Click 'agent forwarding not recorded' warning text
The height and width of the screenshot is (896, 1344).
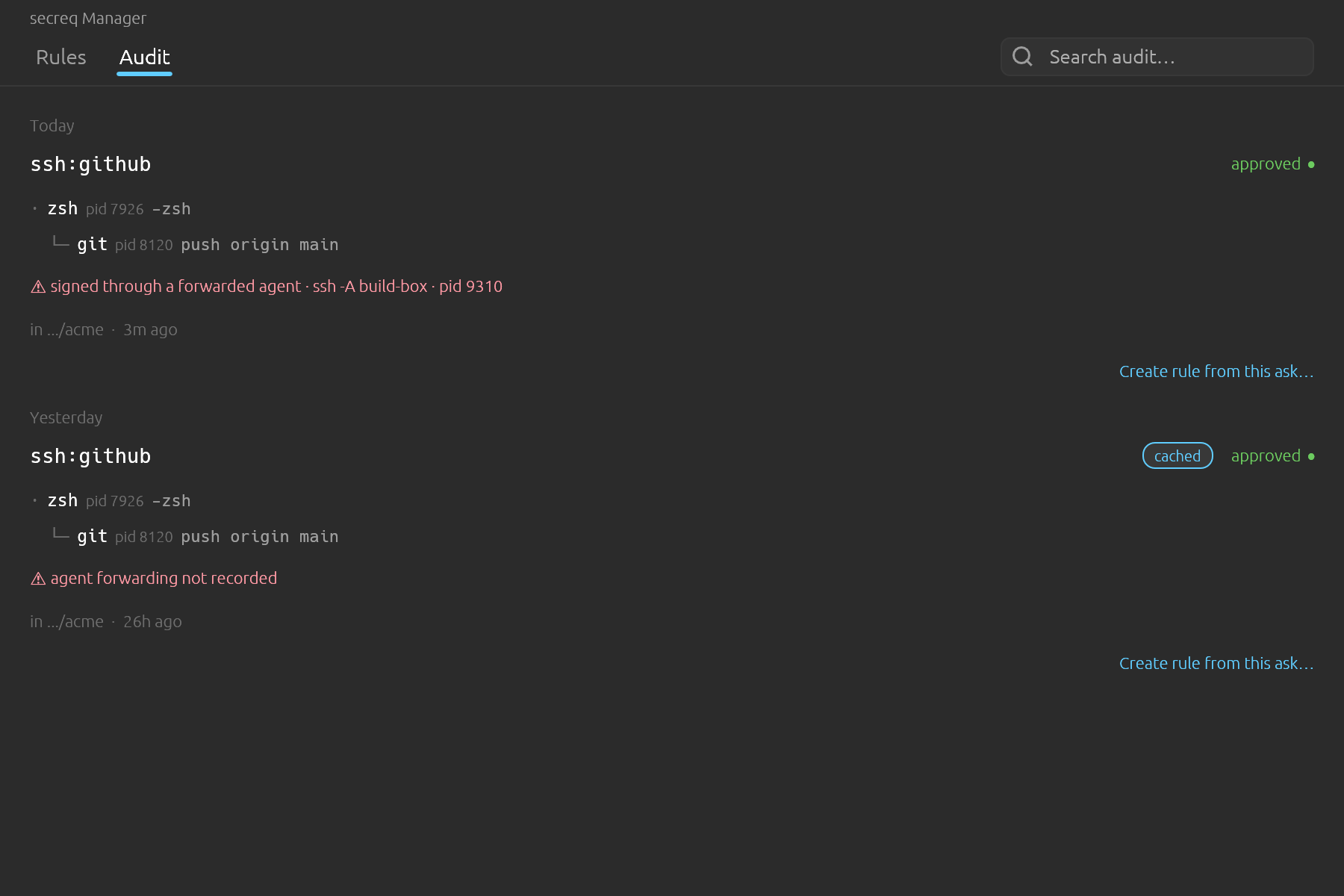click(x=164, y=579)
